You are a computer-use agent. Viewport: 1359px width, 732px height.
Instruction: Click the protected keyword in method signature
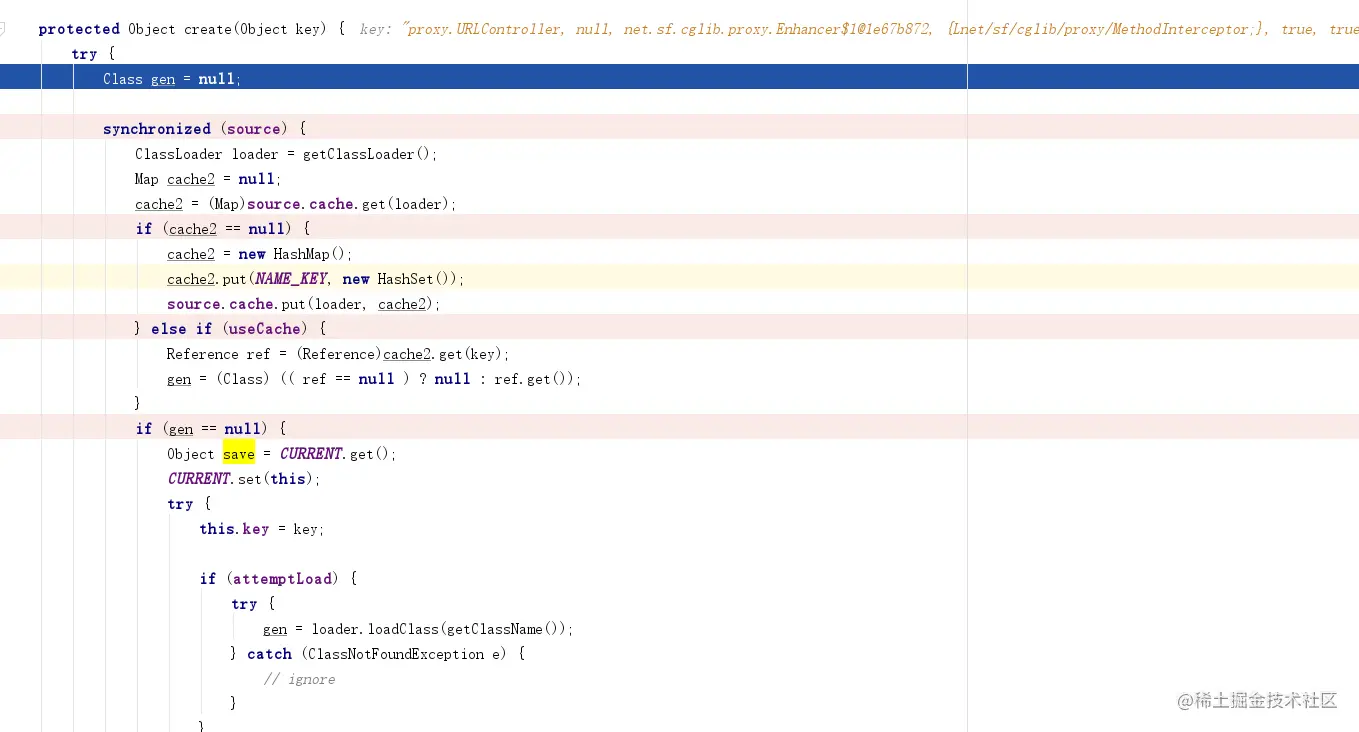pyautogui.click(x=79, y=29)
